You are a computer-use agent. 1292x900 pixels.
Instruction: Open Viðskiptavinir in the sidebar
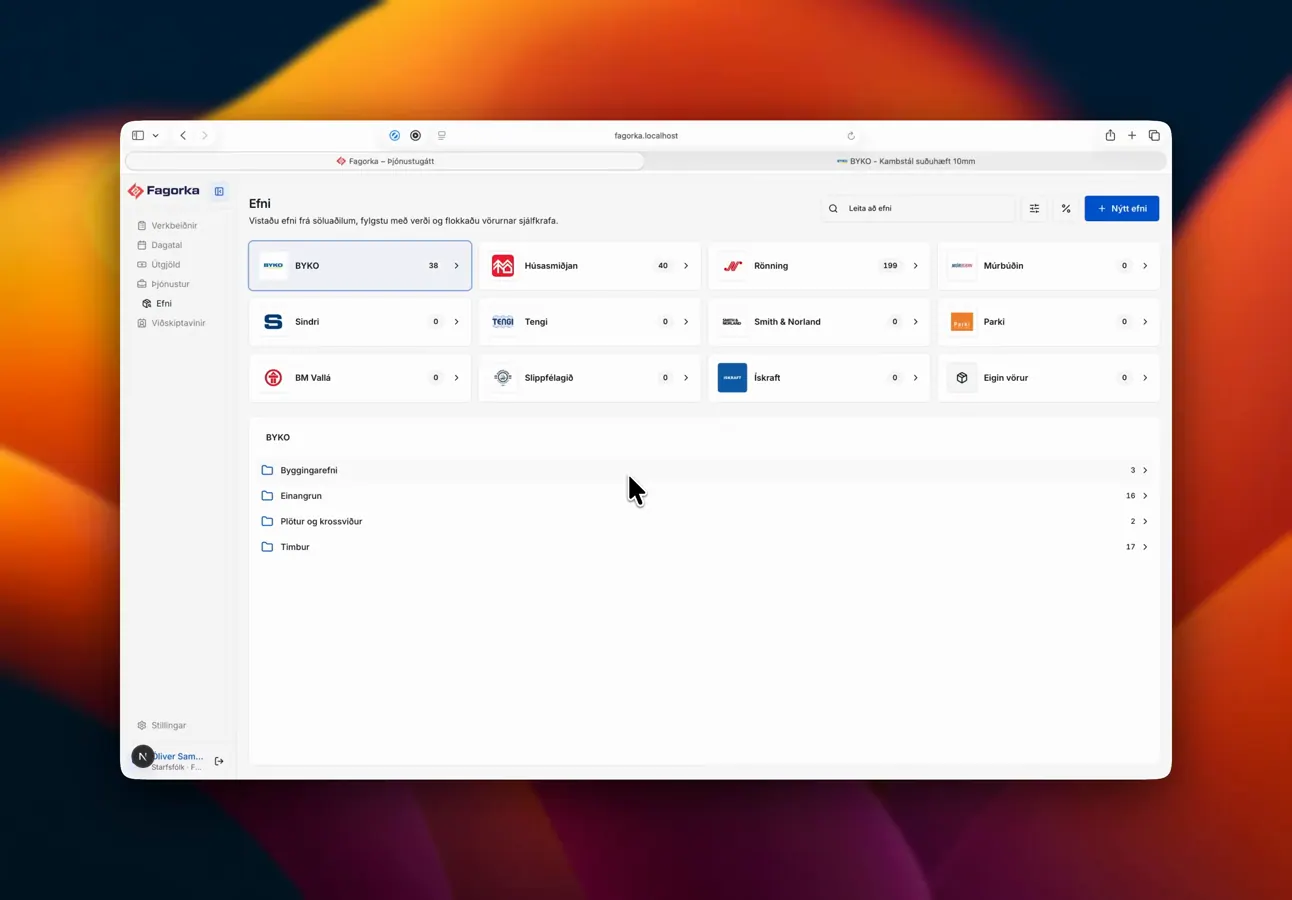(x=172, y=323)
